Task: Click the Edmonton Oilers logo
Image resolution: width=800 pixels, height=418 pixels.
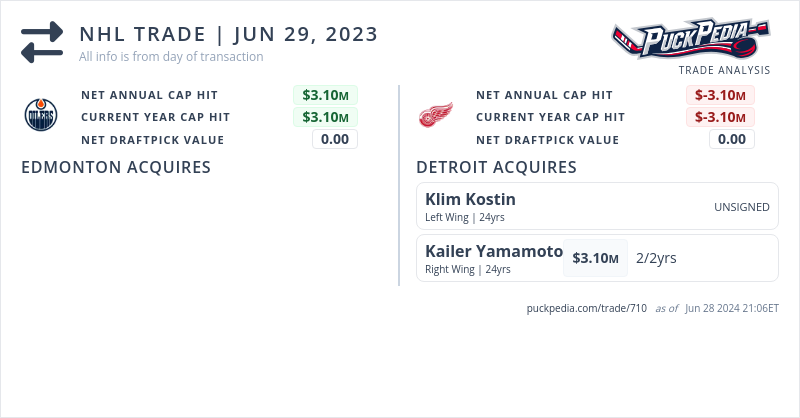Action: [40, 117]
